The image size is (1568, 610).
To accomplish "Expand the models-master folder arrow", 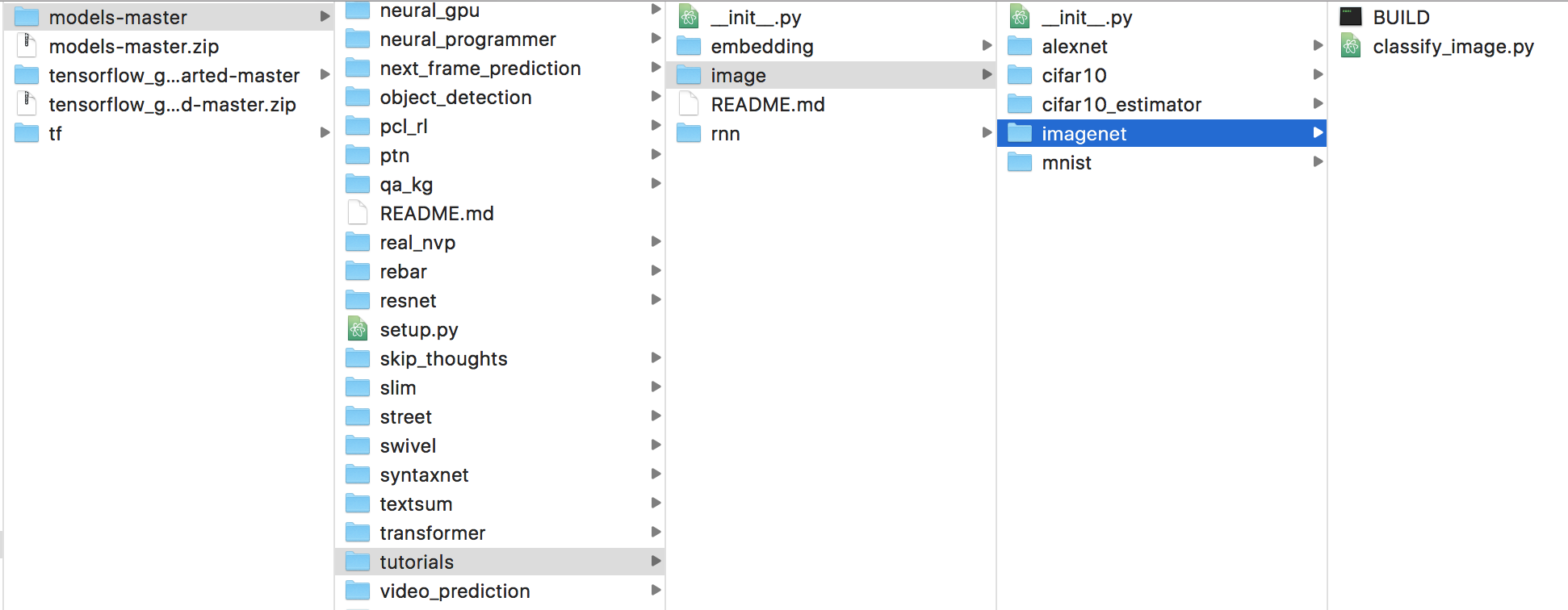I will tap(325, 16).
